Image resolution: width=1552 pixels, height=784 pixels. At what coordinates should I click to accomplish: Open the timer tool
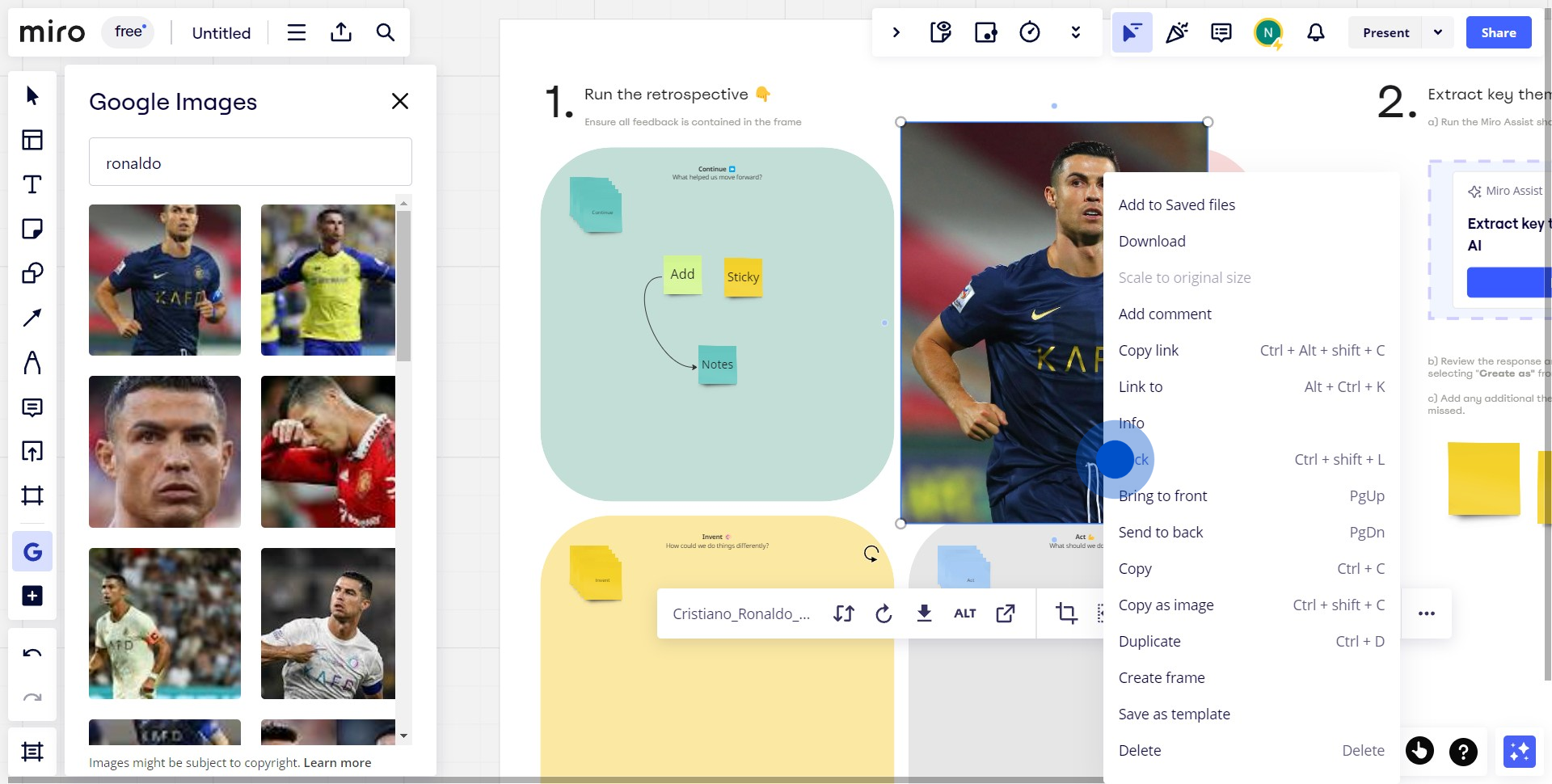click(x=1030, y=32)
